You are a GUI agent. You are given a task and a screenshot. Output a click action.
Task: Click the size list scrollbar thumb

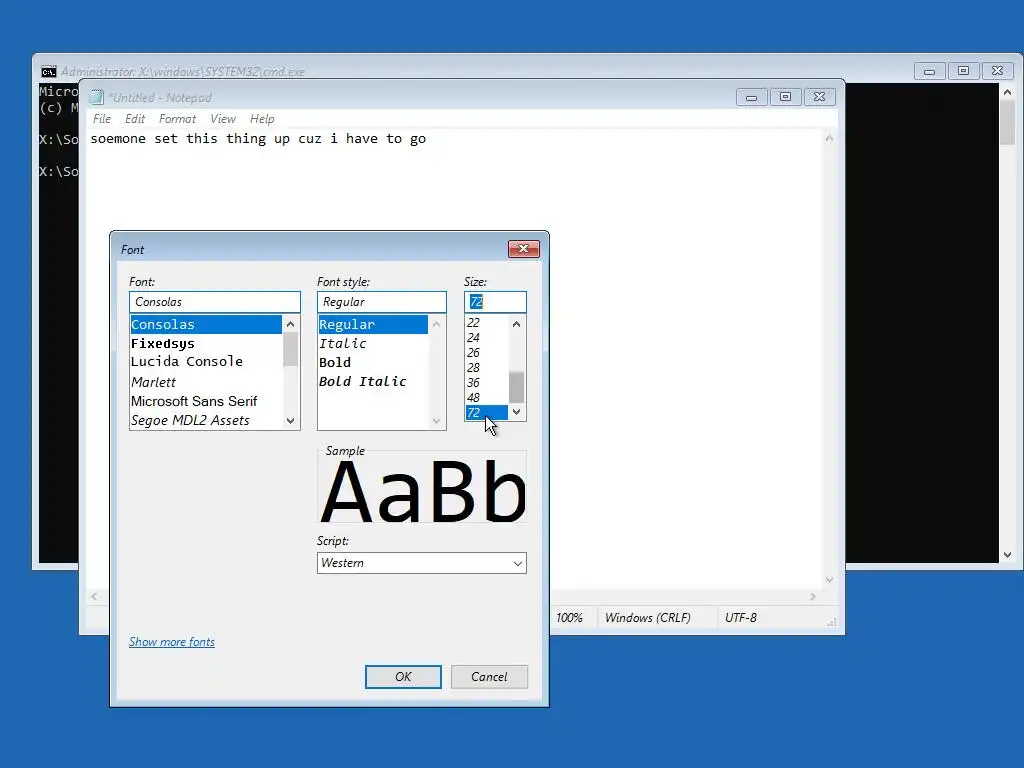click(517, 387)
